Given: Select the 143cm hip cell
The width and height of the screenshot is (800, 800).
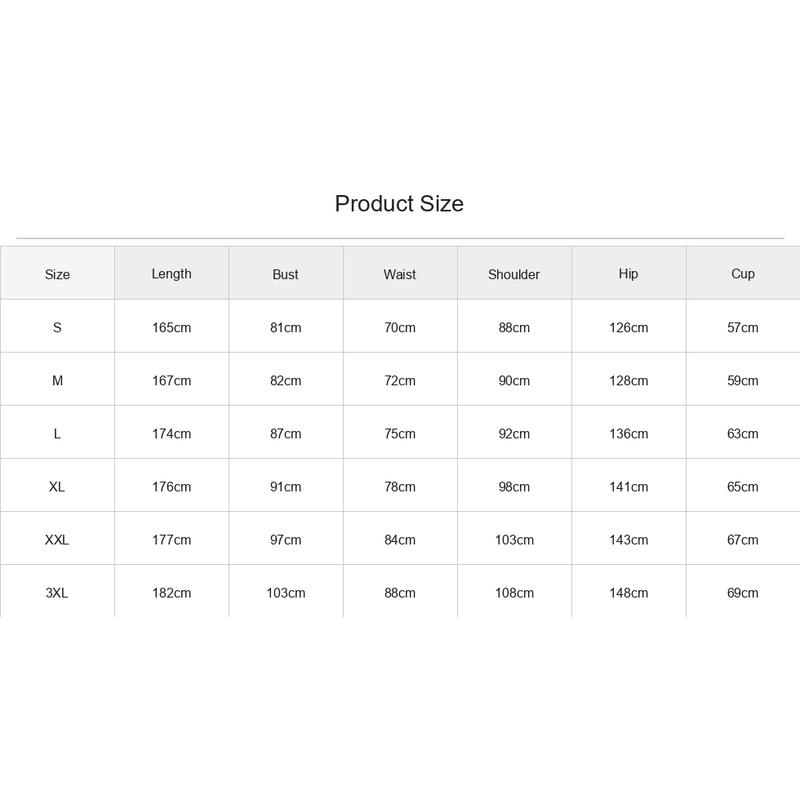Looking at the screenshot, I should [628, 540].
